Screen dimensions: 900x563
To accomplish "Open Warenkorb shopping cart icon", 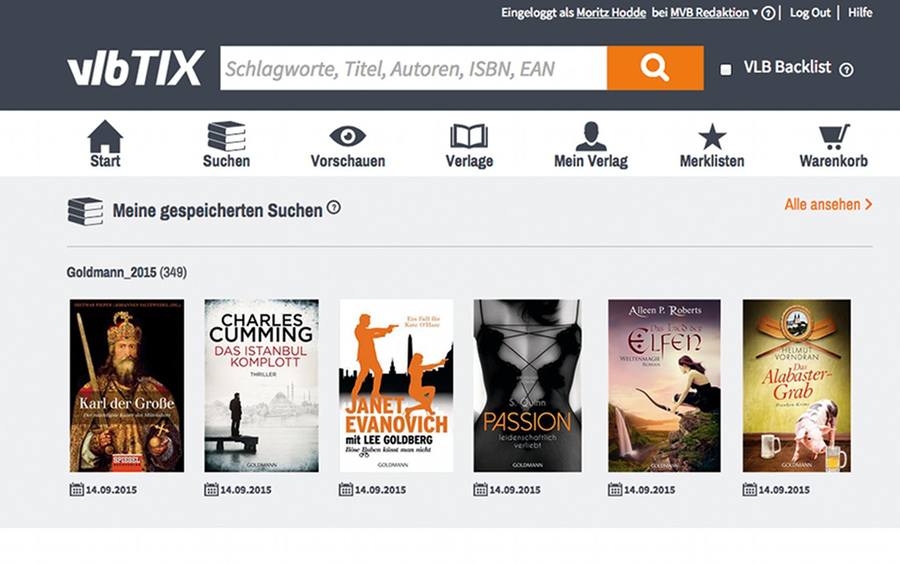I will point(833,137).
